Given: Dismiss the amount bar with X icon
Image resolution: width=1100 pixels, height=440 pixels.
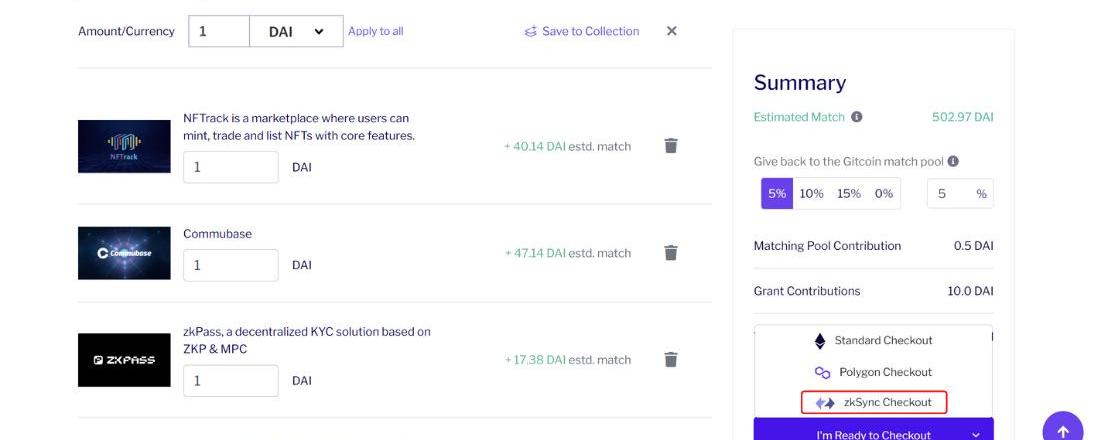Looking at the screenshot, I should tap(672, 31).
